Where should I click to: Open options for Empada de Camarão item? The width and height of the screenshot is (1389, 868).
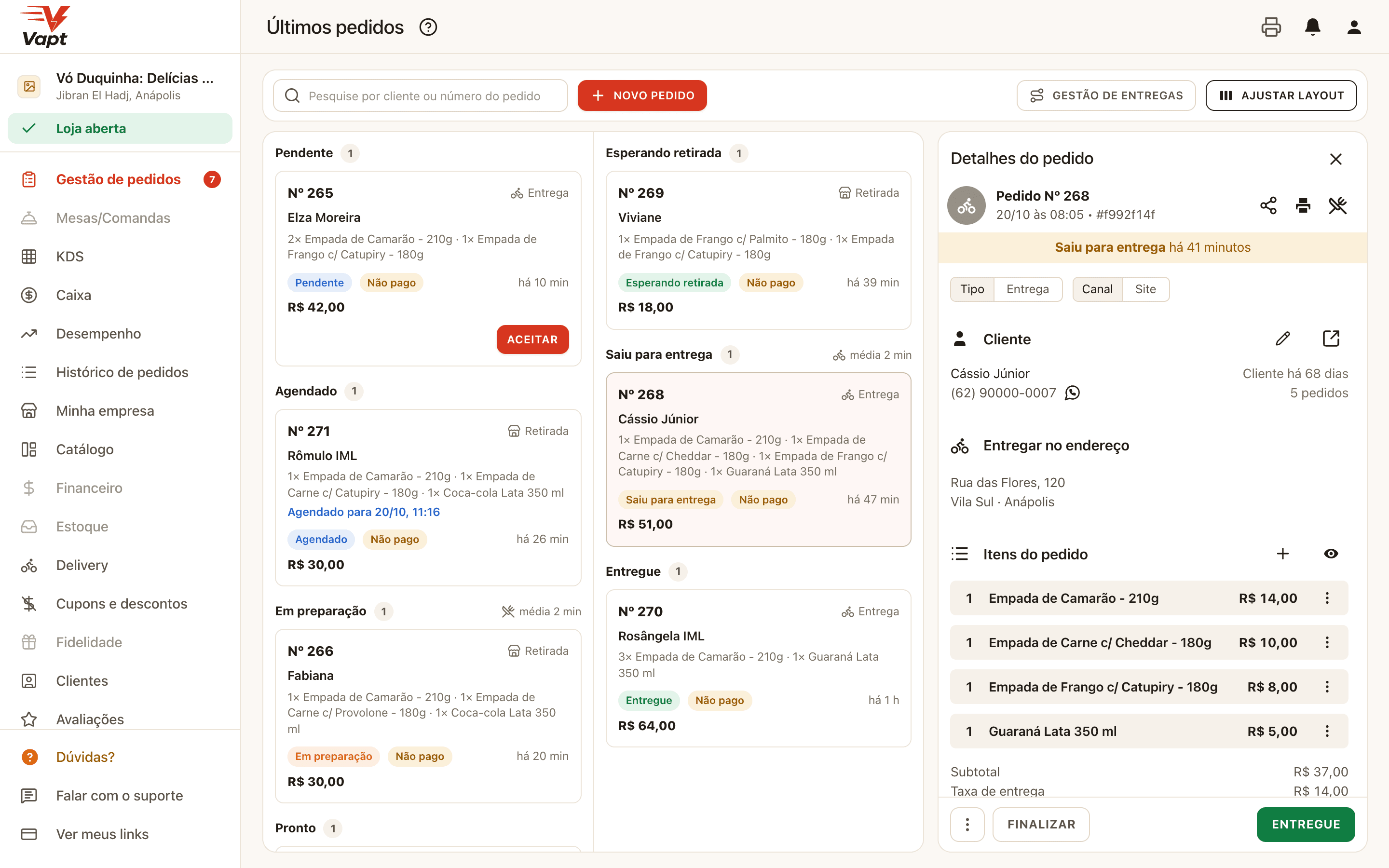pos(1327,598)
